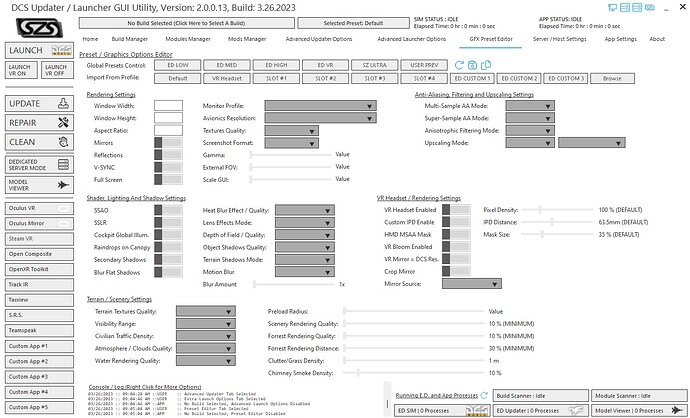Open About tab

point(657,39)
